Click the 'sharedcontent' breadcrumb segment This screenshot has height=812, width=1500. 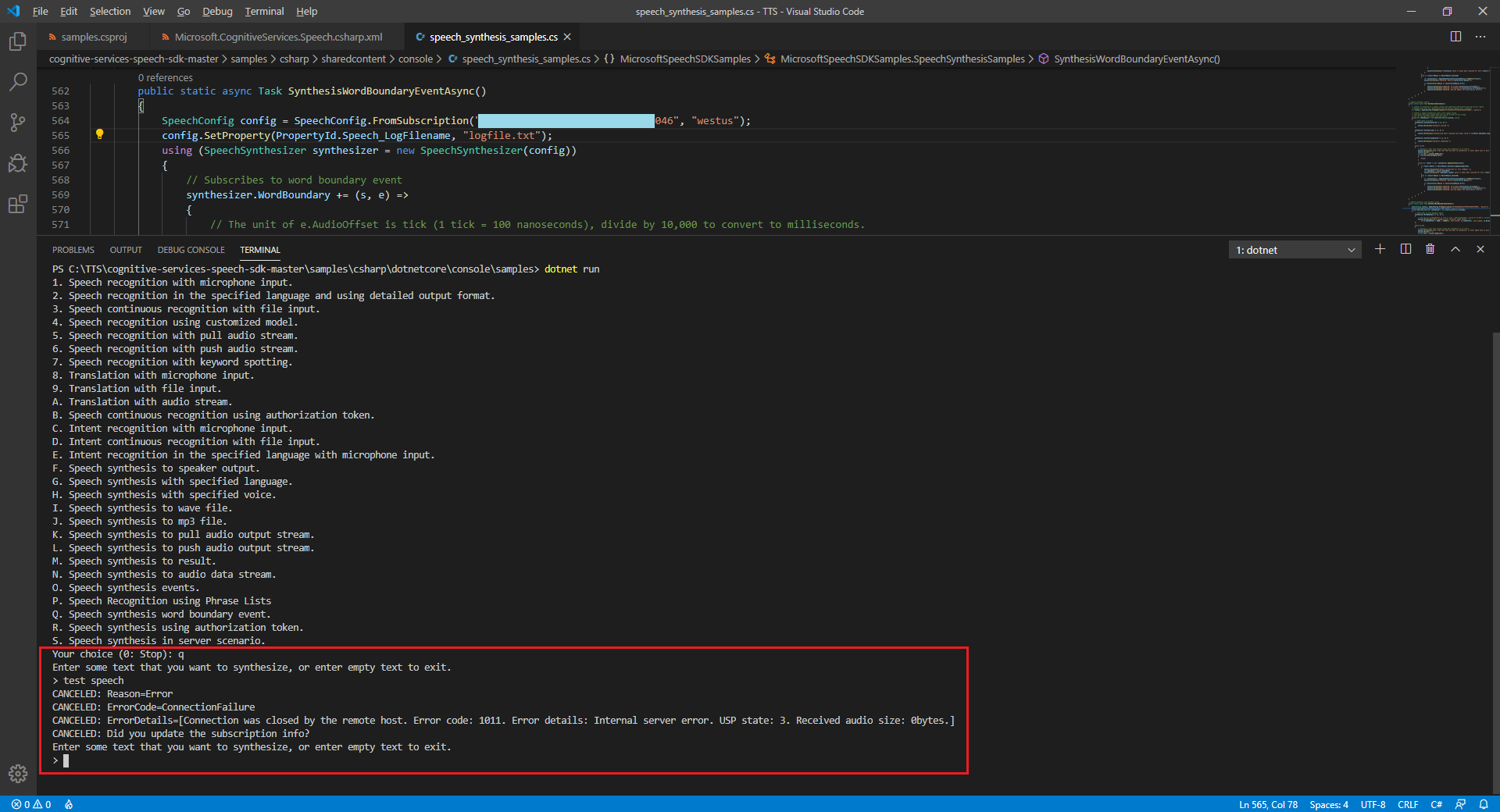click(353, 59)
